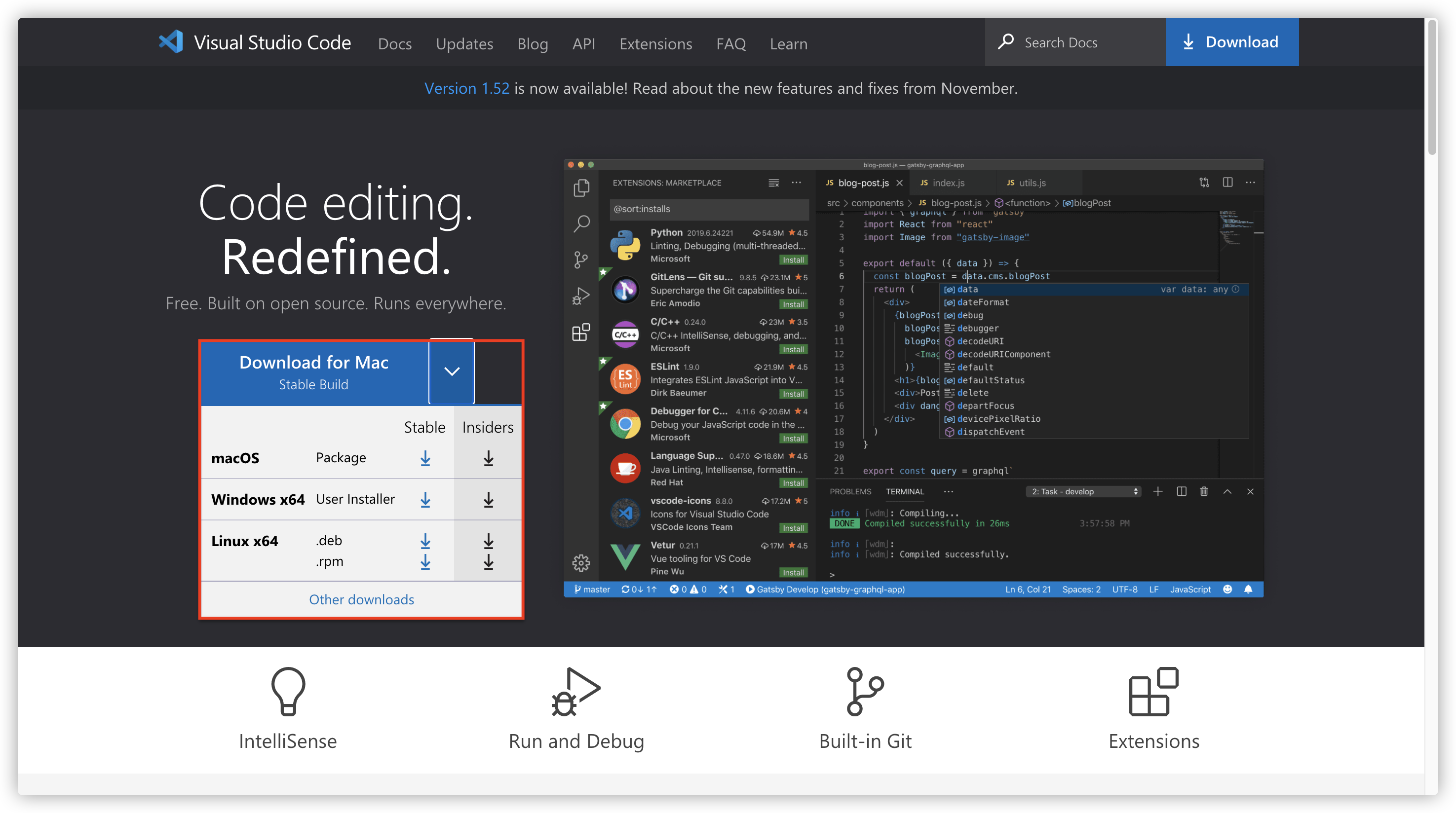The height and width of the screenshot is (813, 1456).
Task: Click the @sort:installs extension search box
Action: pyautogui.click(x=709, y=209)
